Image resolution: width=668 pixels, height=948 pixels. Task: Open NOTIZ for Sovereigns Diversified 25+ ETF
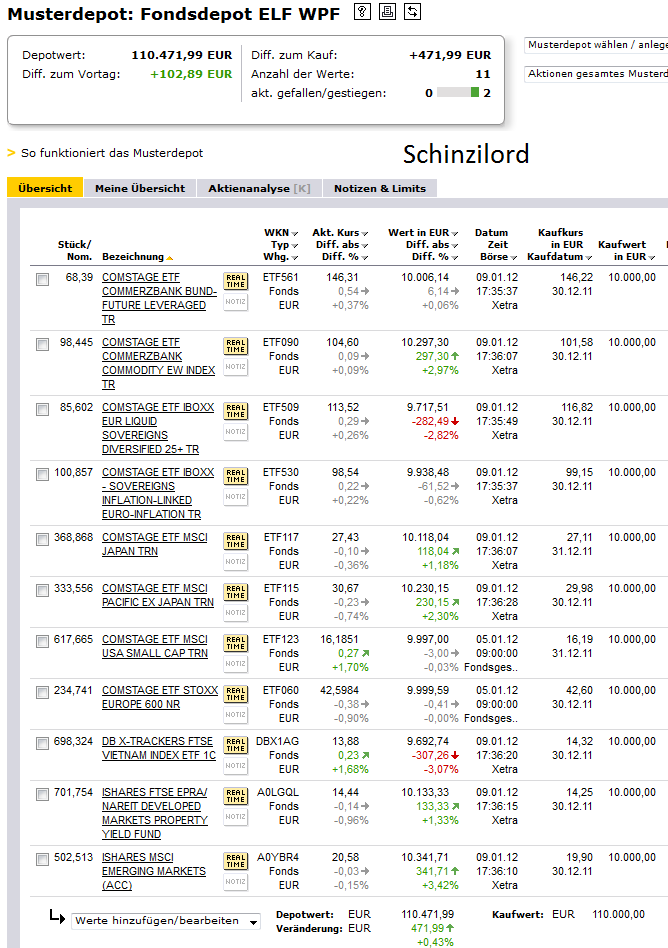coord(236,432)
